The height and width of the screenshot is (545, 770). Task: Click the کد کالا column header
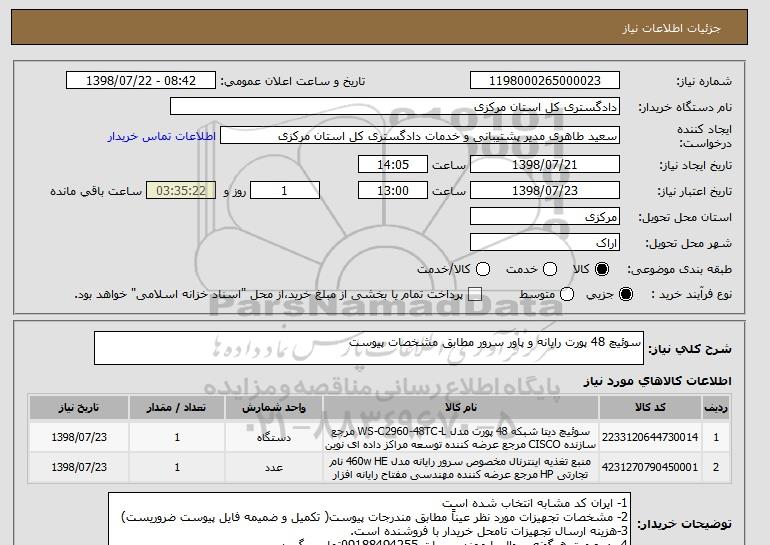coord(650,408)
